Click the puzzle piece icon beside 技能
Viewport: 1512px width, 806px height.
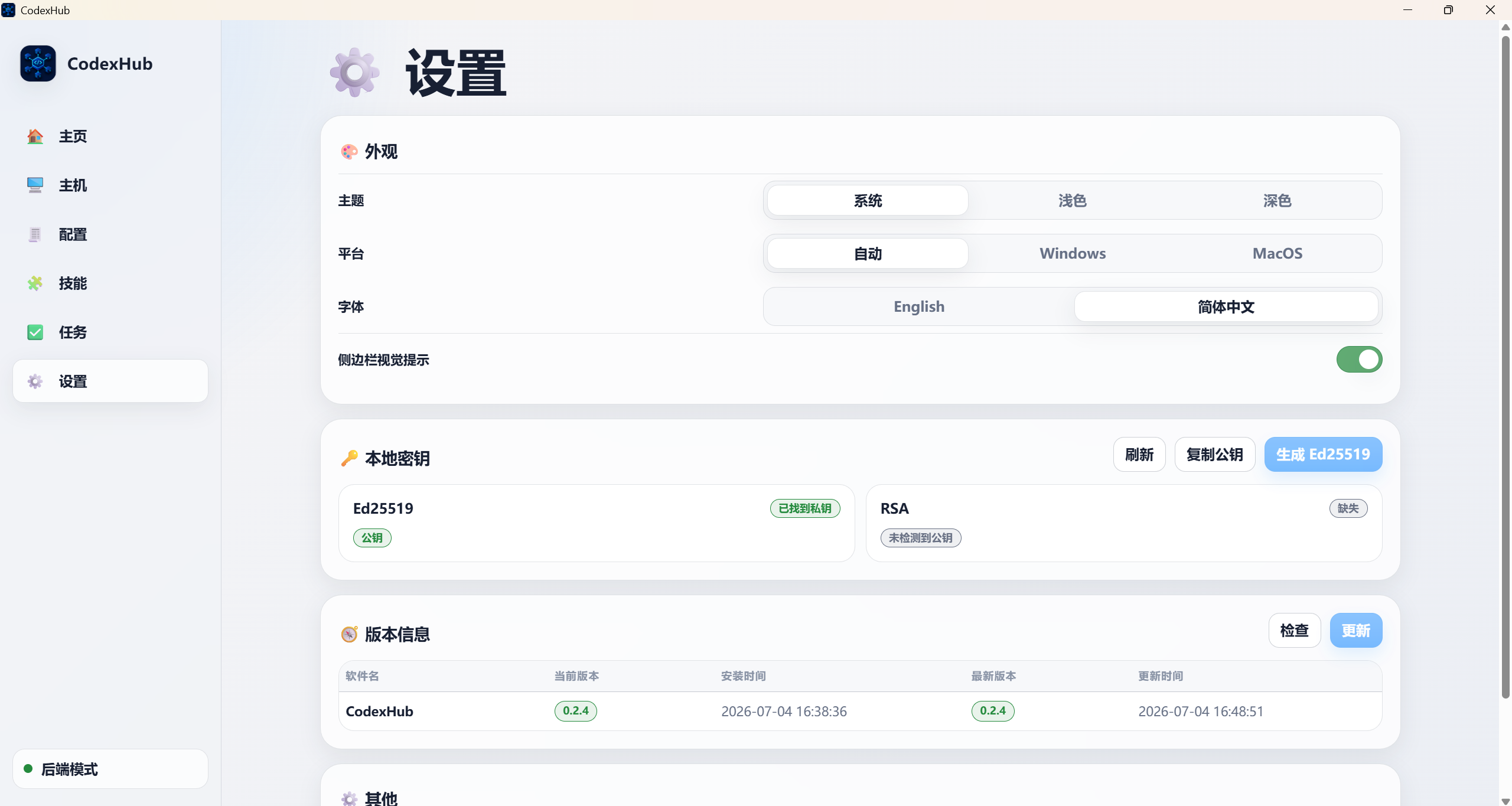pos(35,283)
